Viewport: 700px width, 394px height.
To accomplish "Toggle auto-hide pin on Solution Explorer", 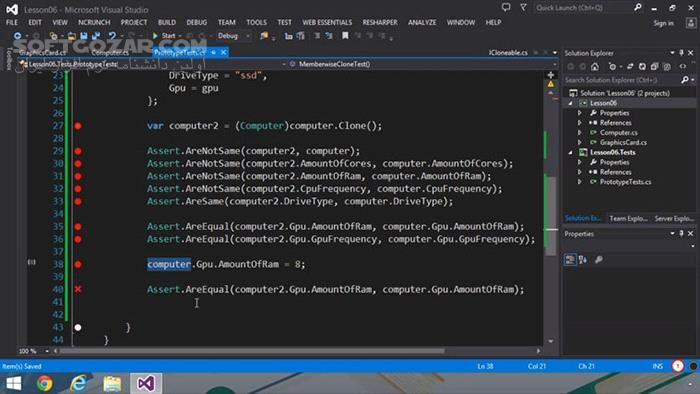I will tap(681, 53).
